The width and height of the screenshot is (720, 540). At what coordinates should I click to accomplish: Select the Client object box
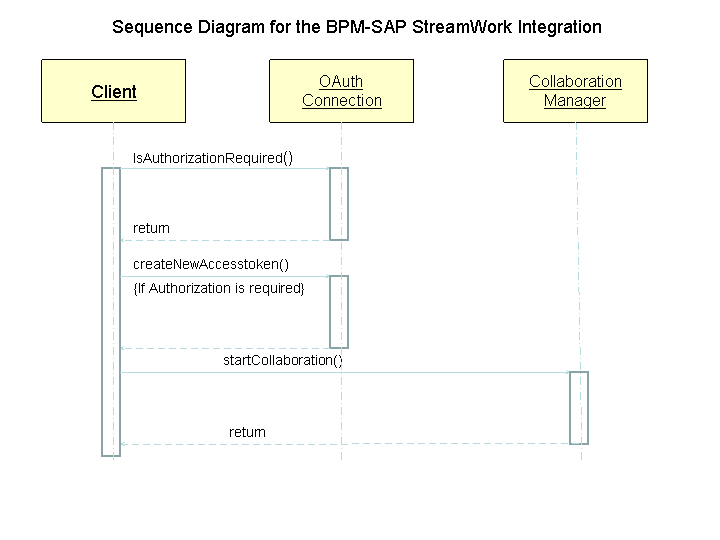tap(113, 91)
